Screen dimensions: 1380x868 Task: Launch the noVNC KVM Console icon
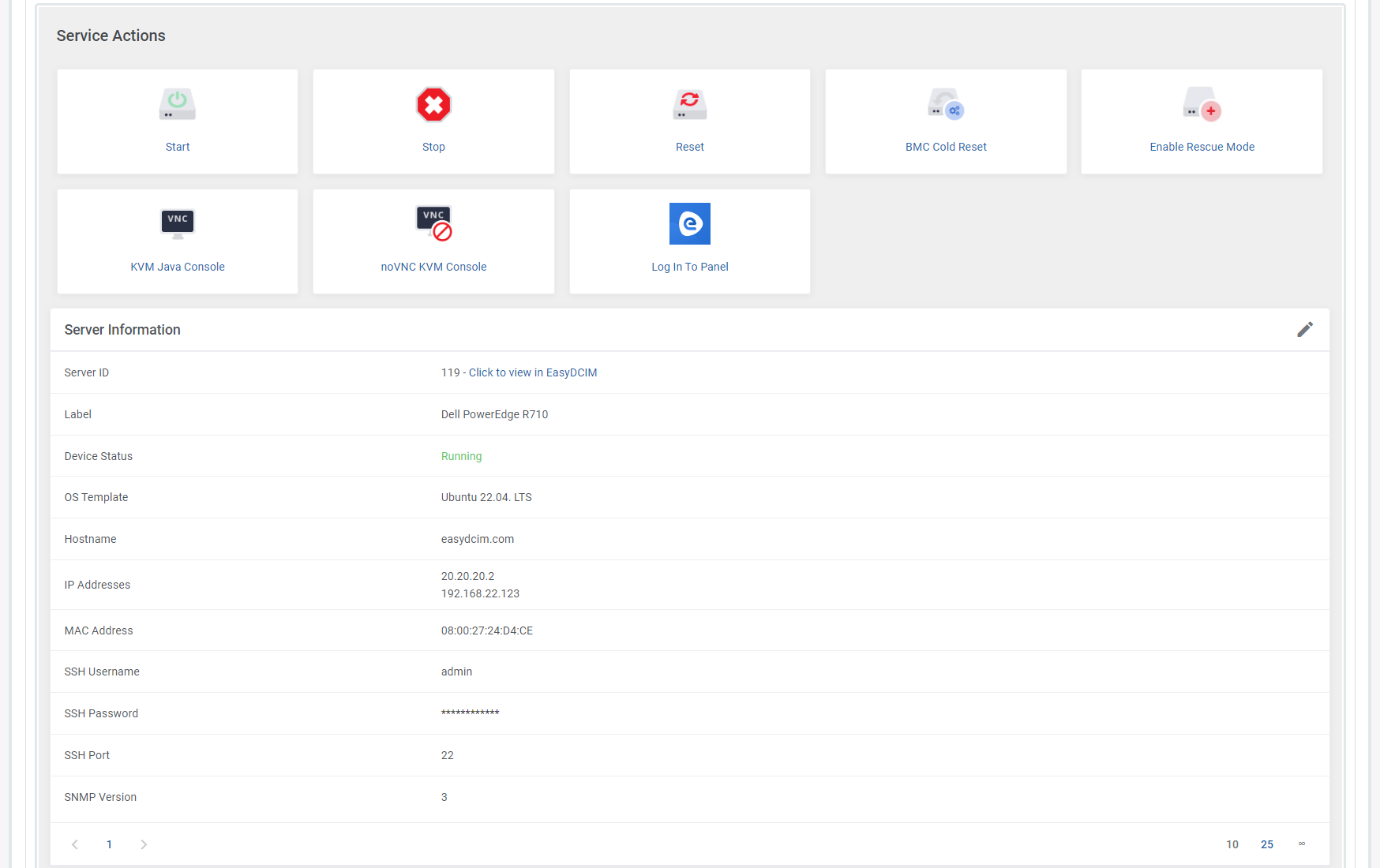[x=433, y=223]
